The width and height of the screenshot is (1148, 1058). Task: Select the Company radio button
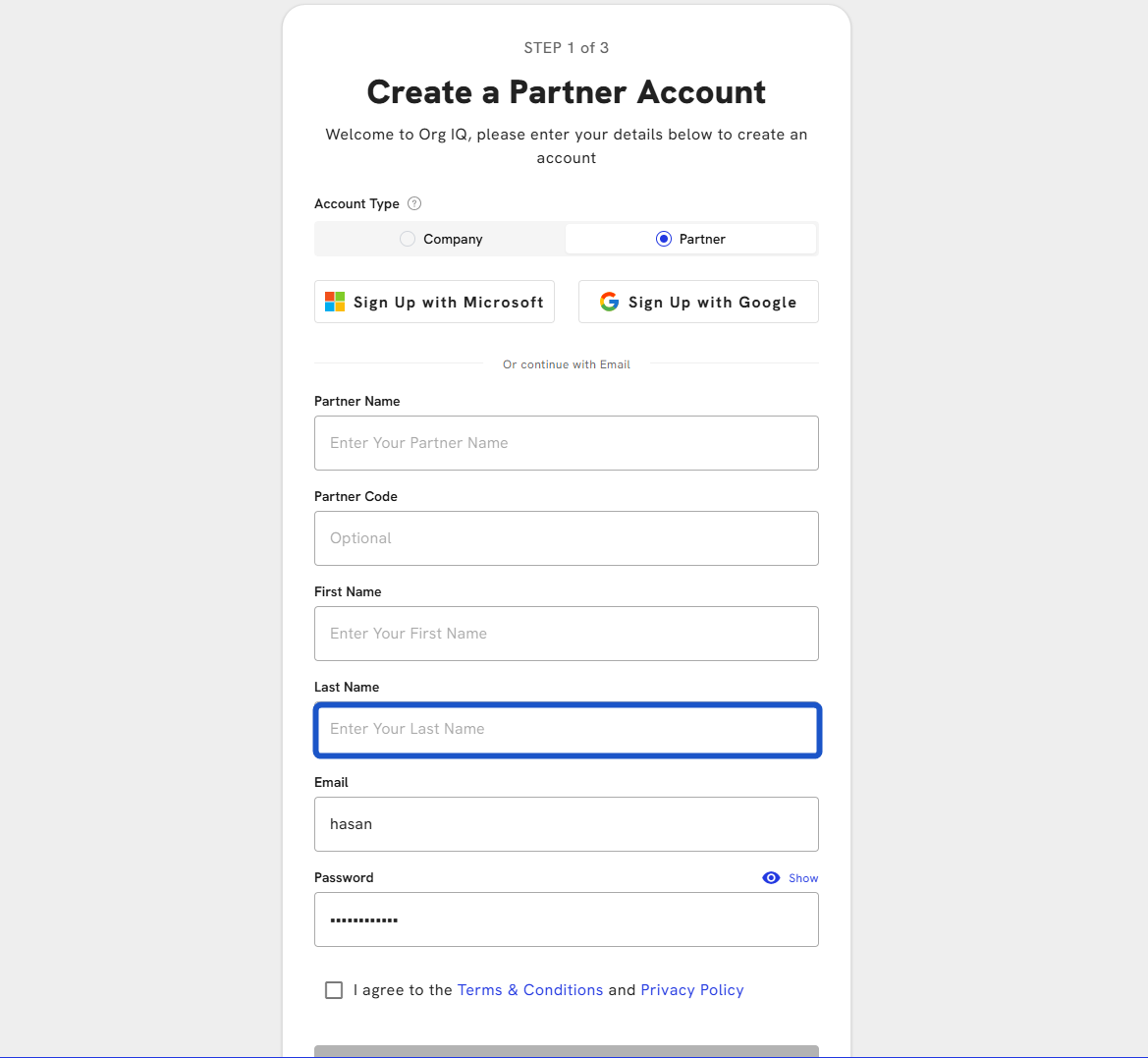(x=408, y=239)
